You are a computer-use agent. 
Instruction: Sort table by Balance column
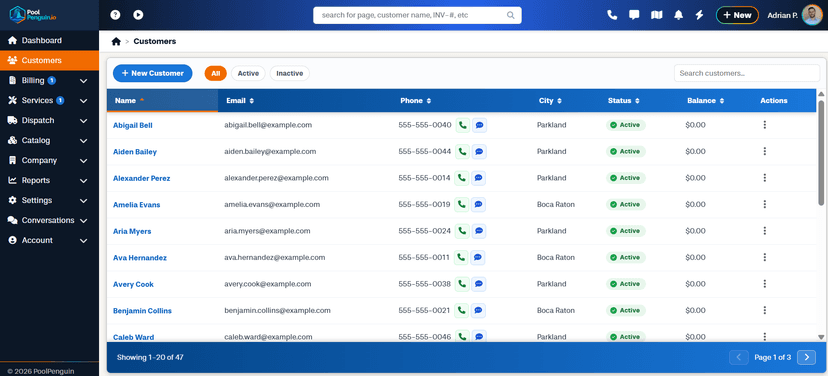click(705, 100)
